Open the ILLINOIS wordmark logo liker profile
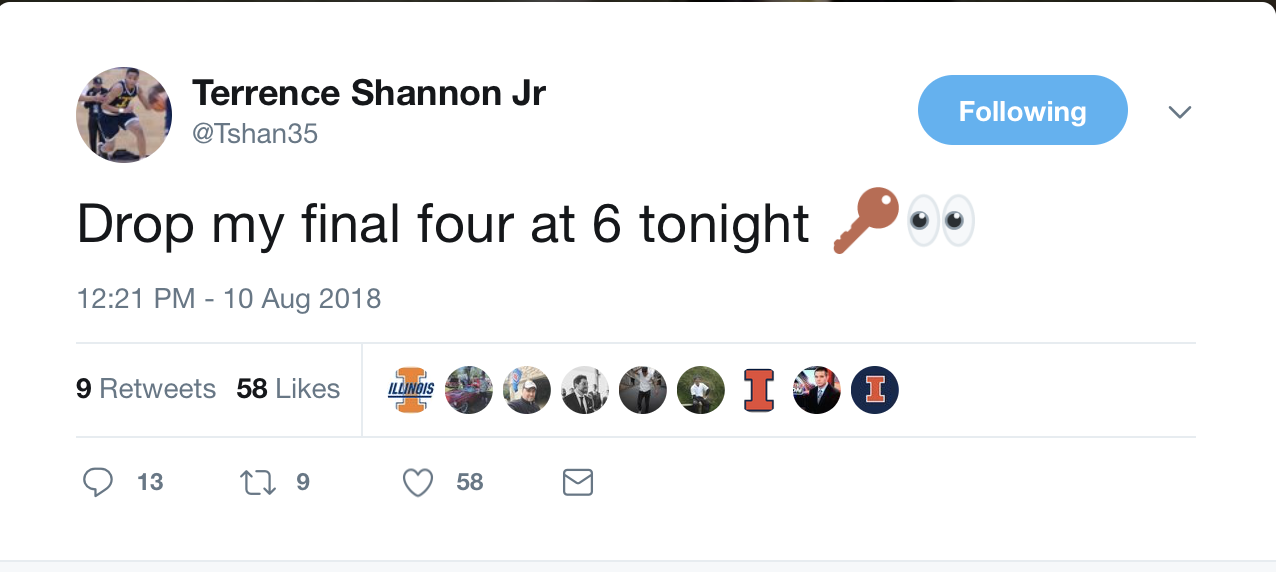Screen dimensions: 1276x572 tap(411, 390)
